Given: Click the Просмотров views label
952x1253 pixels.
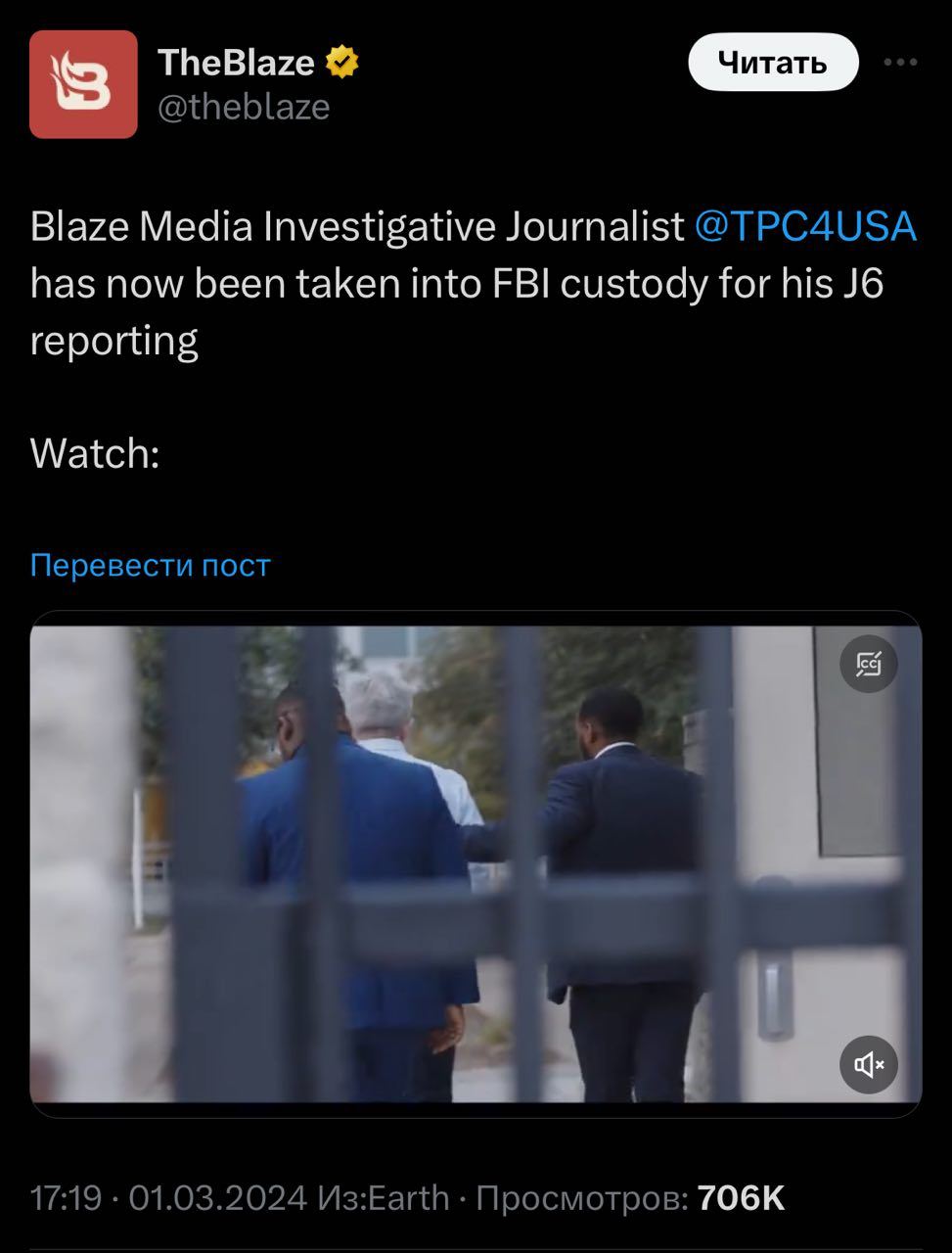Looking at the screenshot, I should 581,1197.
